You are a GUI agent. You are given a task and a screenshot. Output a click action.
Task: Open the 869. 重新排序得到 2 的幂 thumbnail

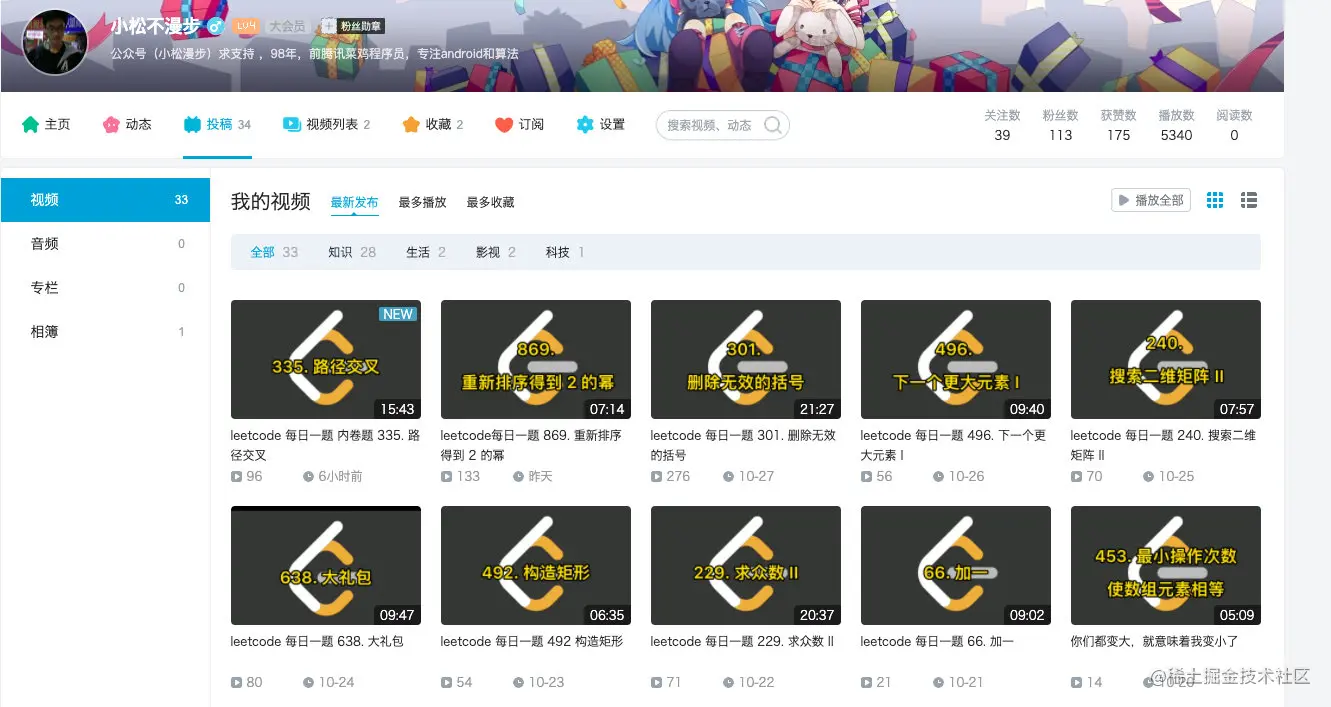[x=536, y=359]
